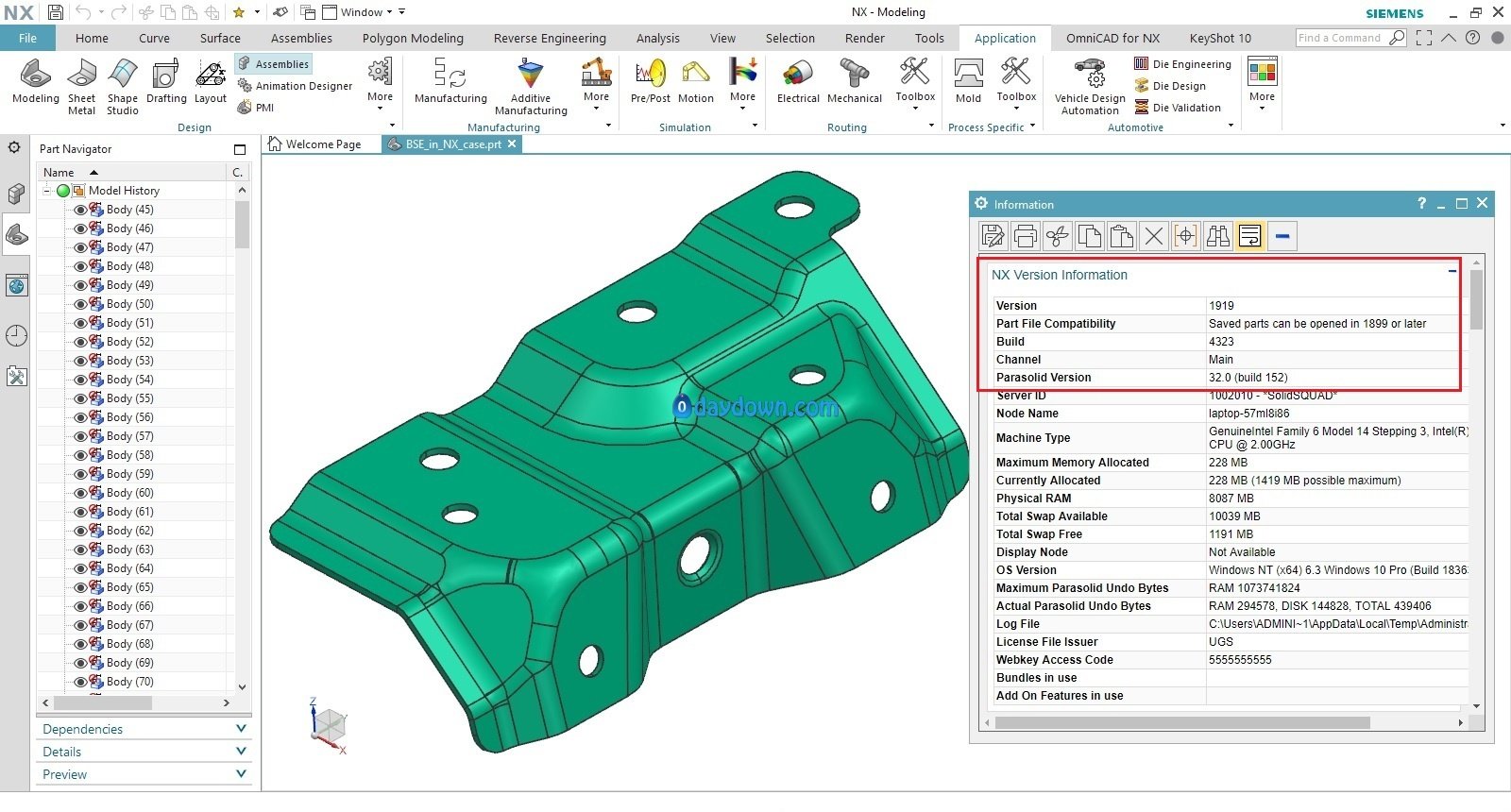Viewport: 1511px width, 812px height.
Task: Close the BSE_in_NX_case.prt tab
Action: (x=512, y=144)
